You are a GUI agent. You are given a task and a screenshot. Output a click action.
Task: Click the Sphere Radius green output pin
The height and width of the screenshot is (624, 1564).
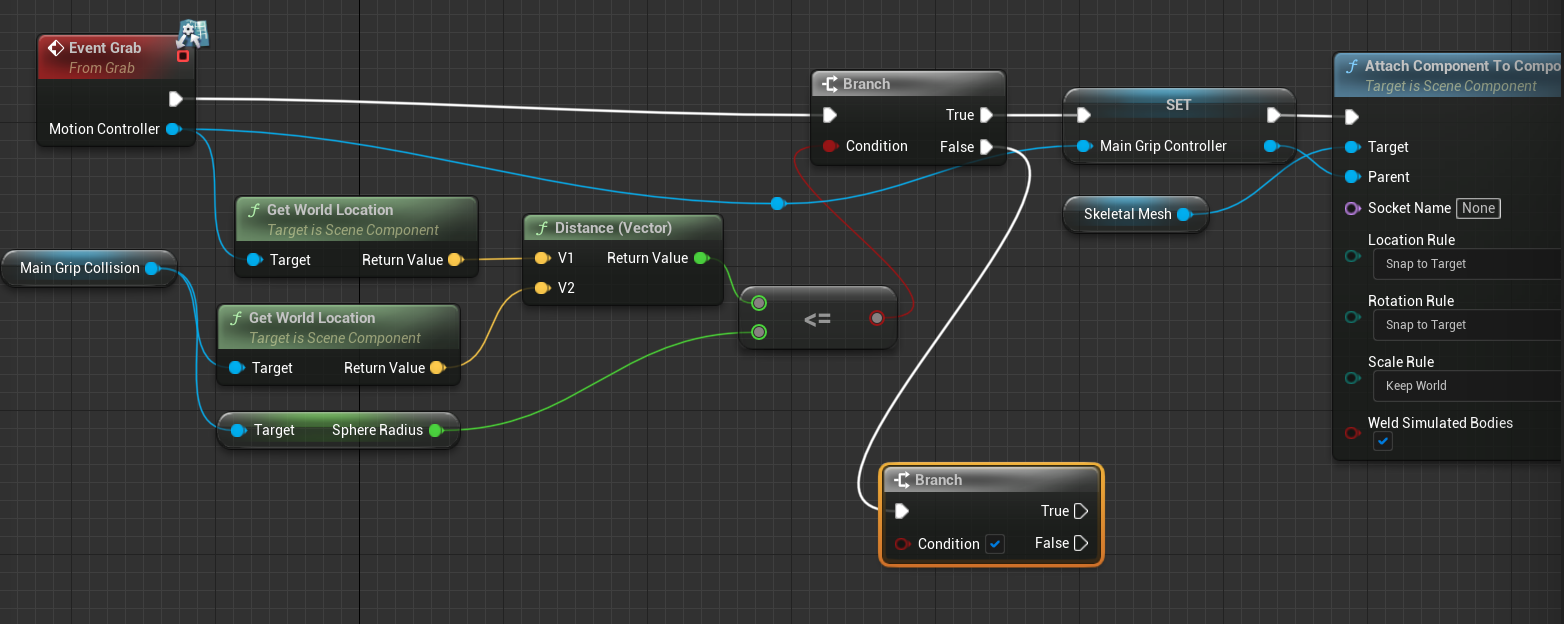(x=435, y=430)
